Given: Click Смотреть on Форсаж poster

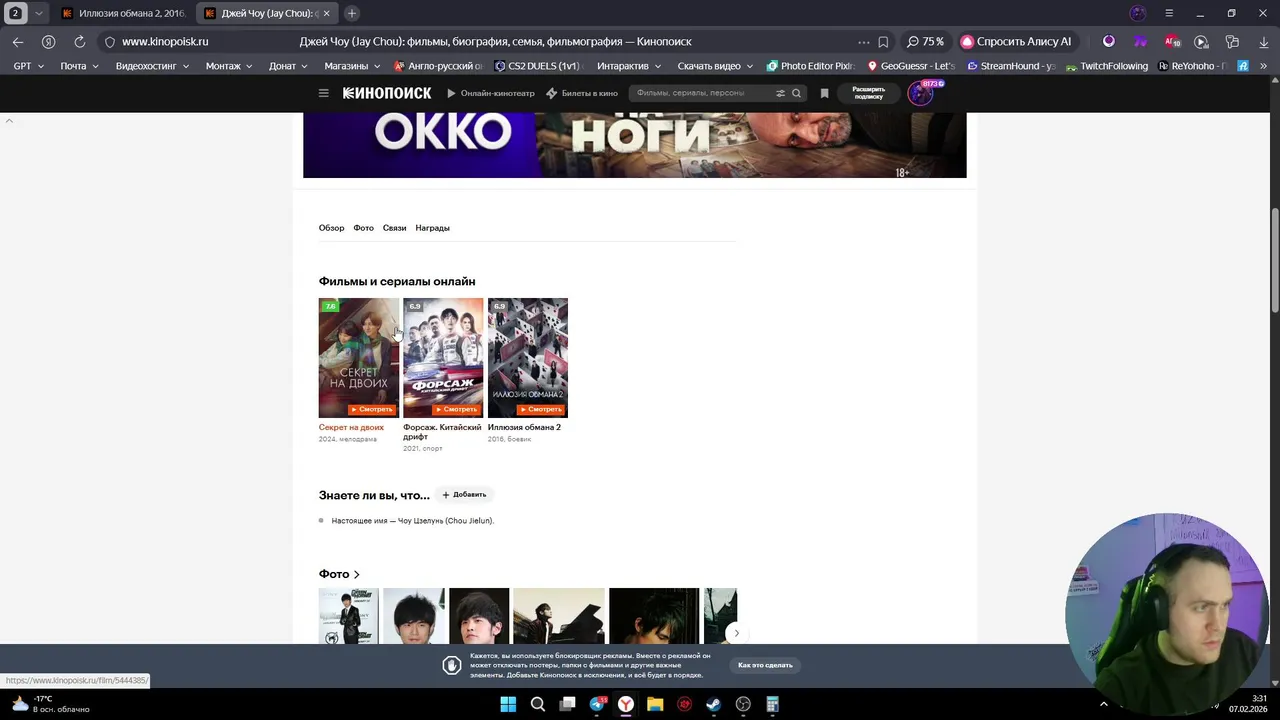Looking at the screenshot, I should (x=456, y=409).
